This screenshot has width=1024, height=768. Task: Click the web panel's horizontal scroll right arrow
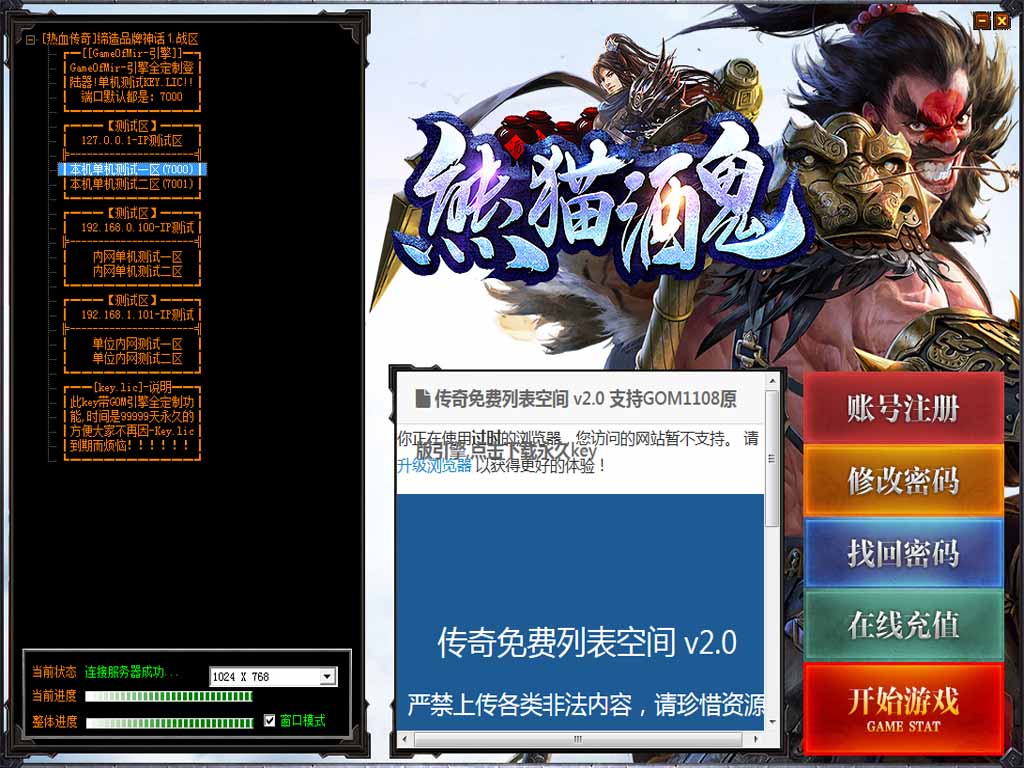click(757, 739)
